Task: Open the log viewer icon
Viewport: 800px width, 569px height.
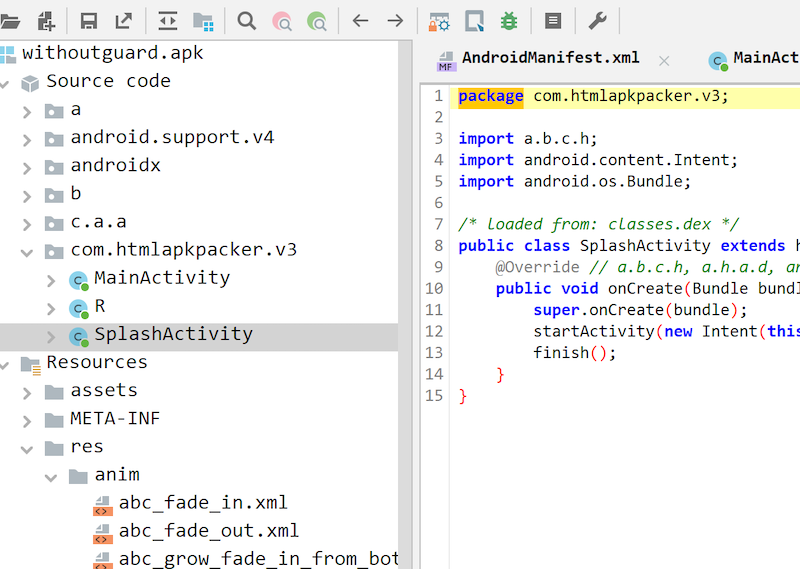Action: 552,20
